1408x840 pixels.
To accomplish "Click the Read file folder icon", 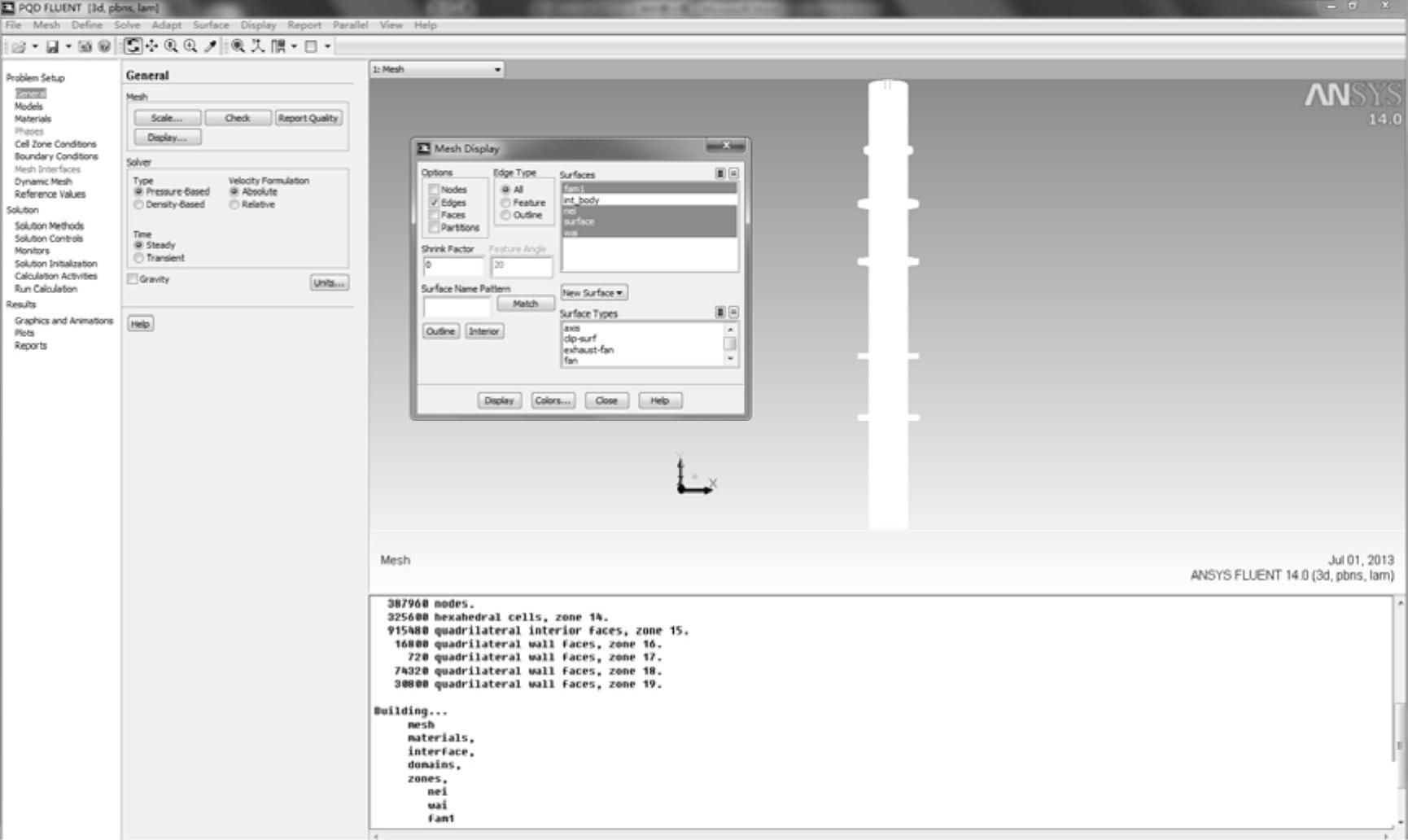I will point(19,46).
